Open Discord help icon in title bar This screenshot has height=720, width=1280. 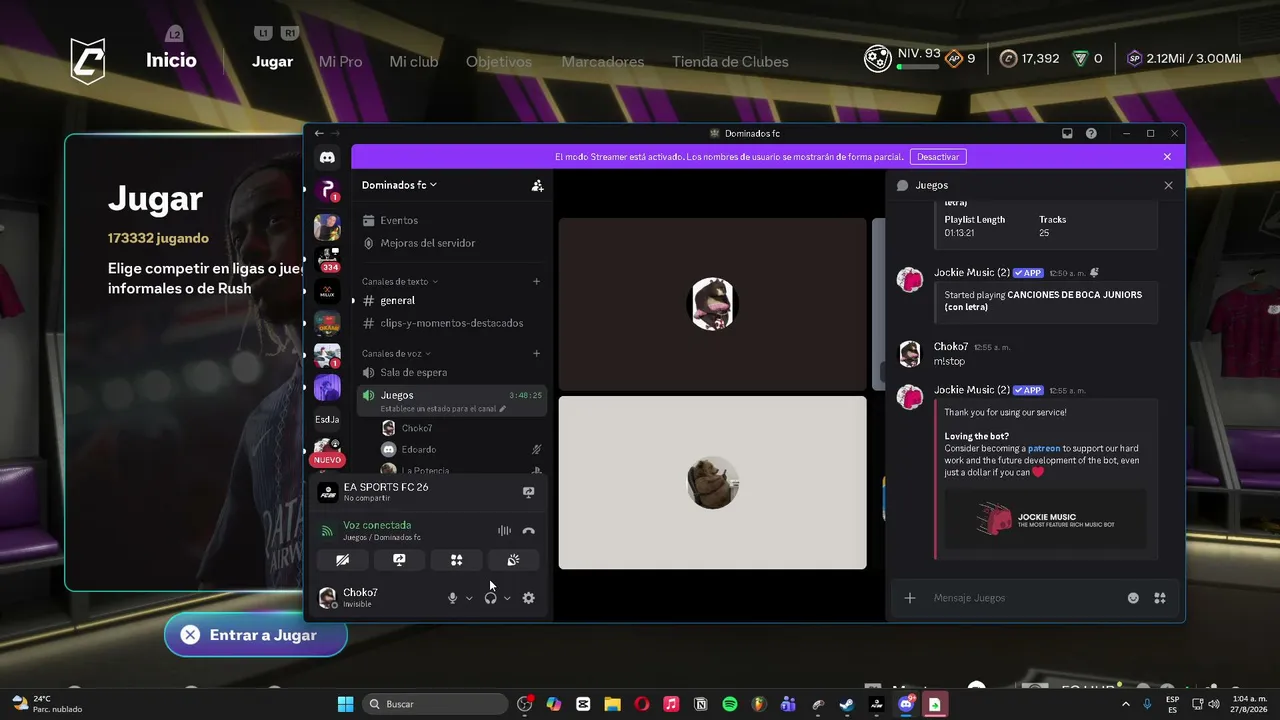coord(1091,133)
